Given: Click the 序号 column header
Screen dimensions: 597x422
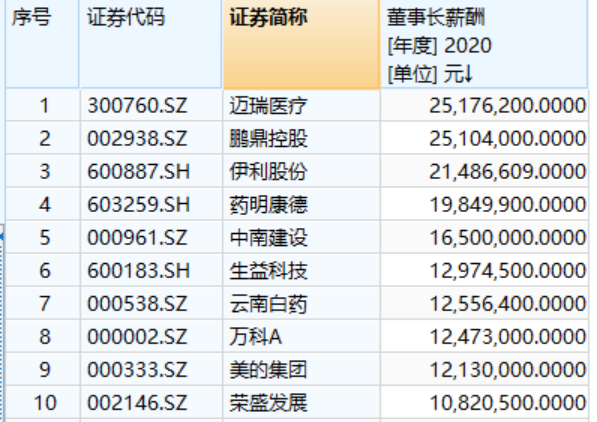Looking at the screenshot, I should (42, 44).
